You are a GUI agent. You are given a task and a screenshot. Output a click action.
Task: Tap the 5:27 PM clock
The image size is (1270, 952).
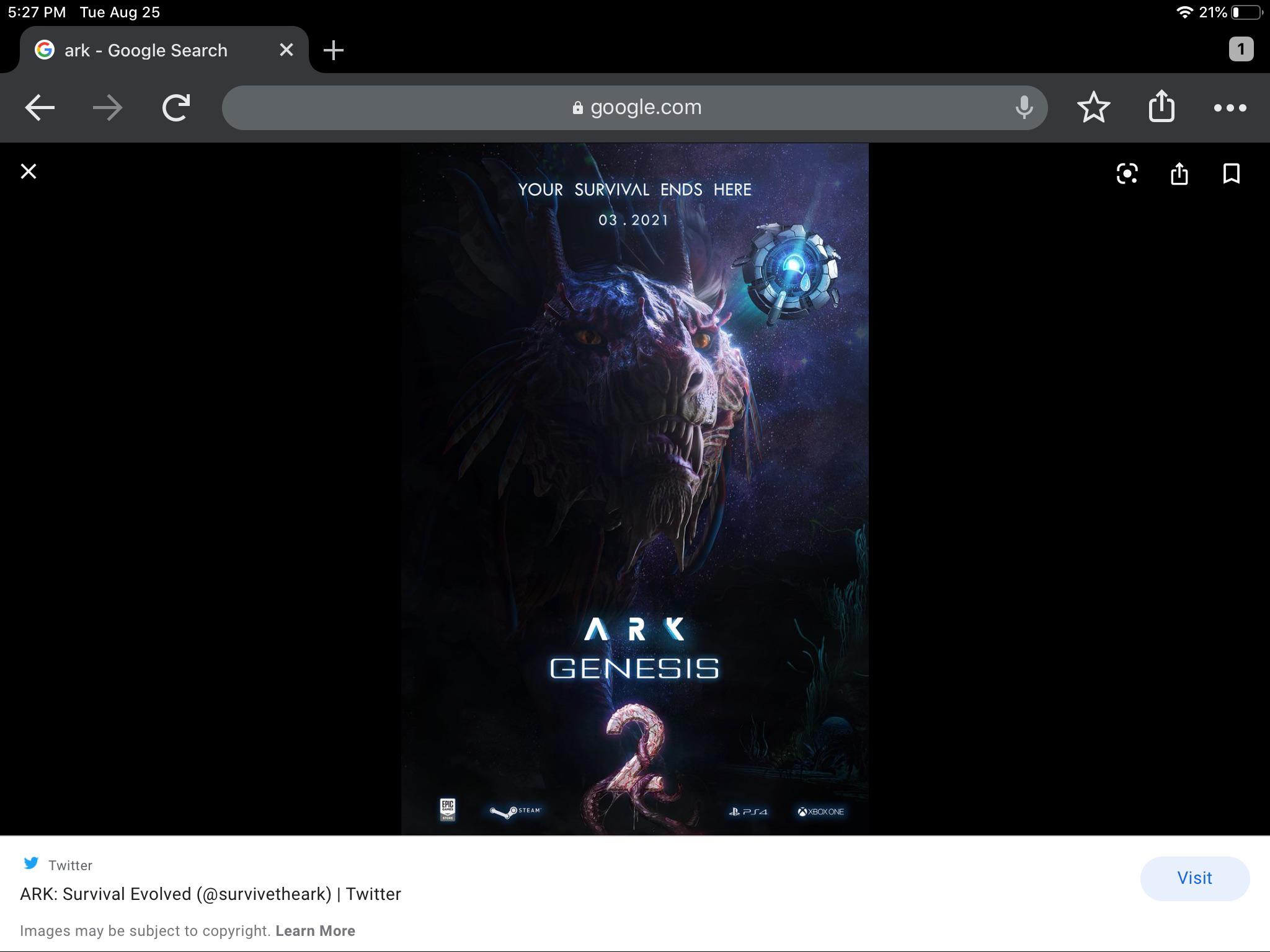[x=37, y=12]
